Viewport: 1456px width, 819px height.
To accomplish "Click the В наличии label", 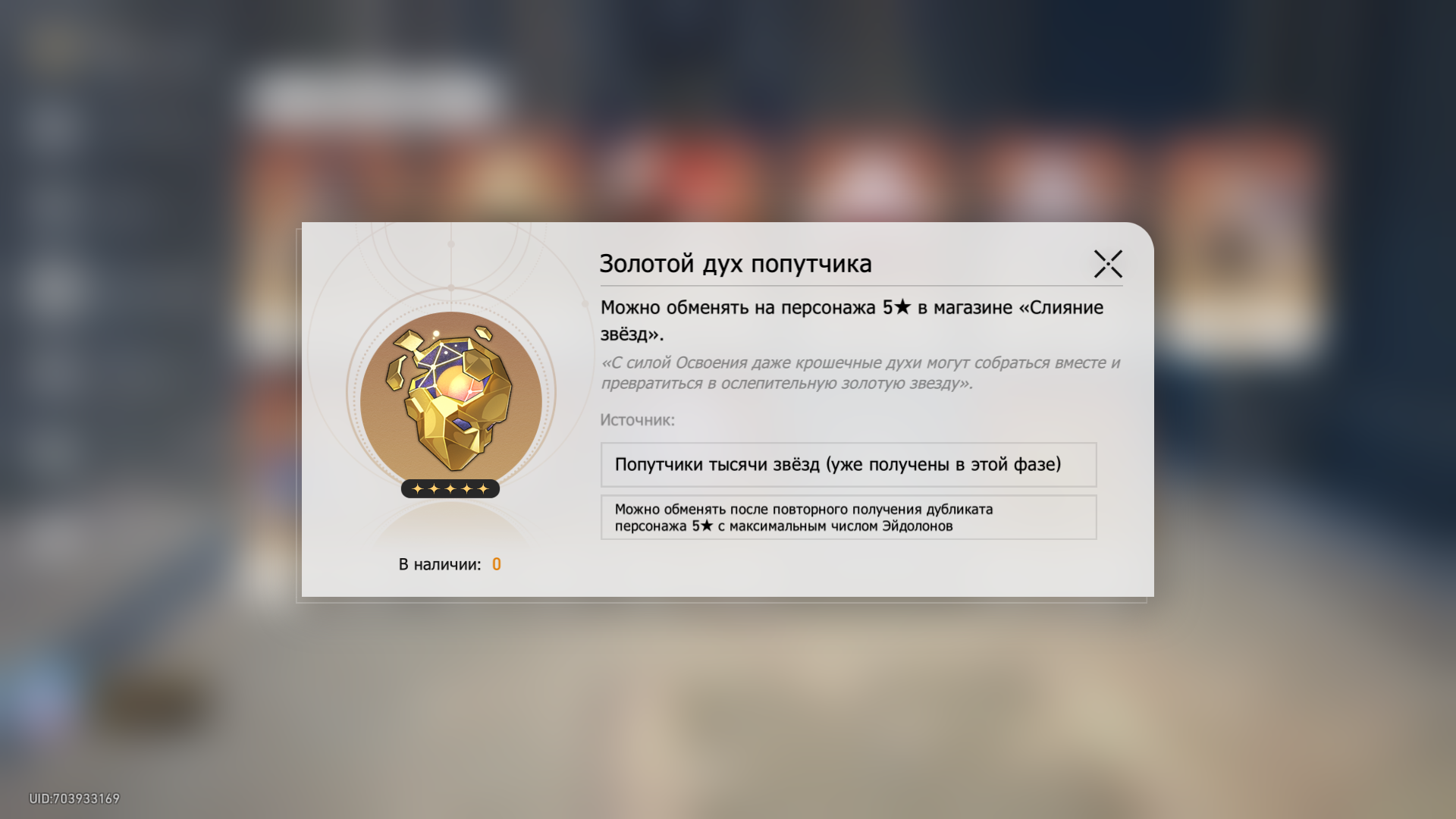I will click(440, 564).
